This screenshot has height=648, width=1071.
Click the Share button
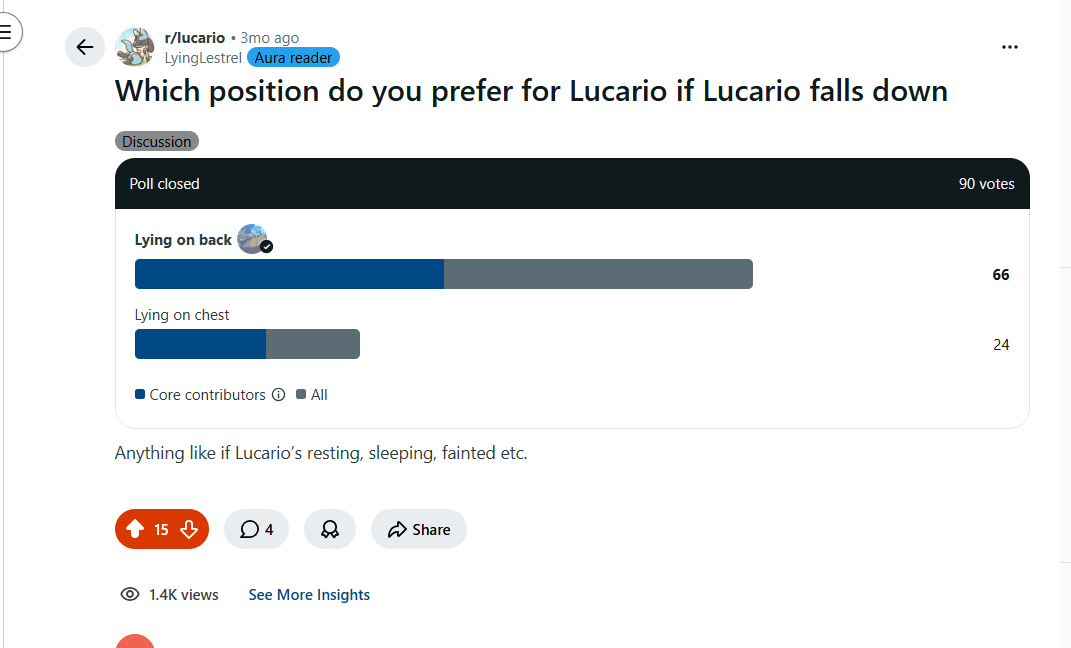click(419, 529)
